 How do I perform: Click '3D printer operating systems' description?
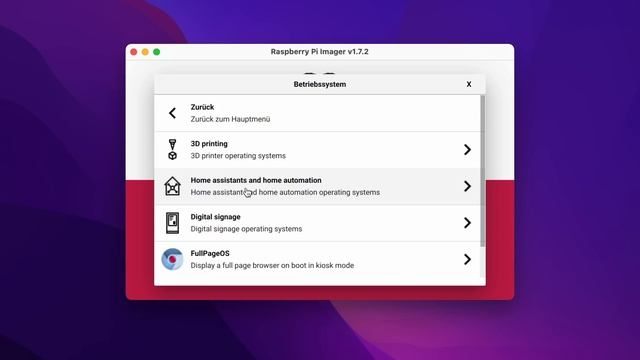click(x=238, y=156)
